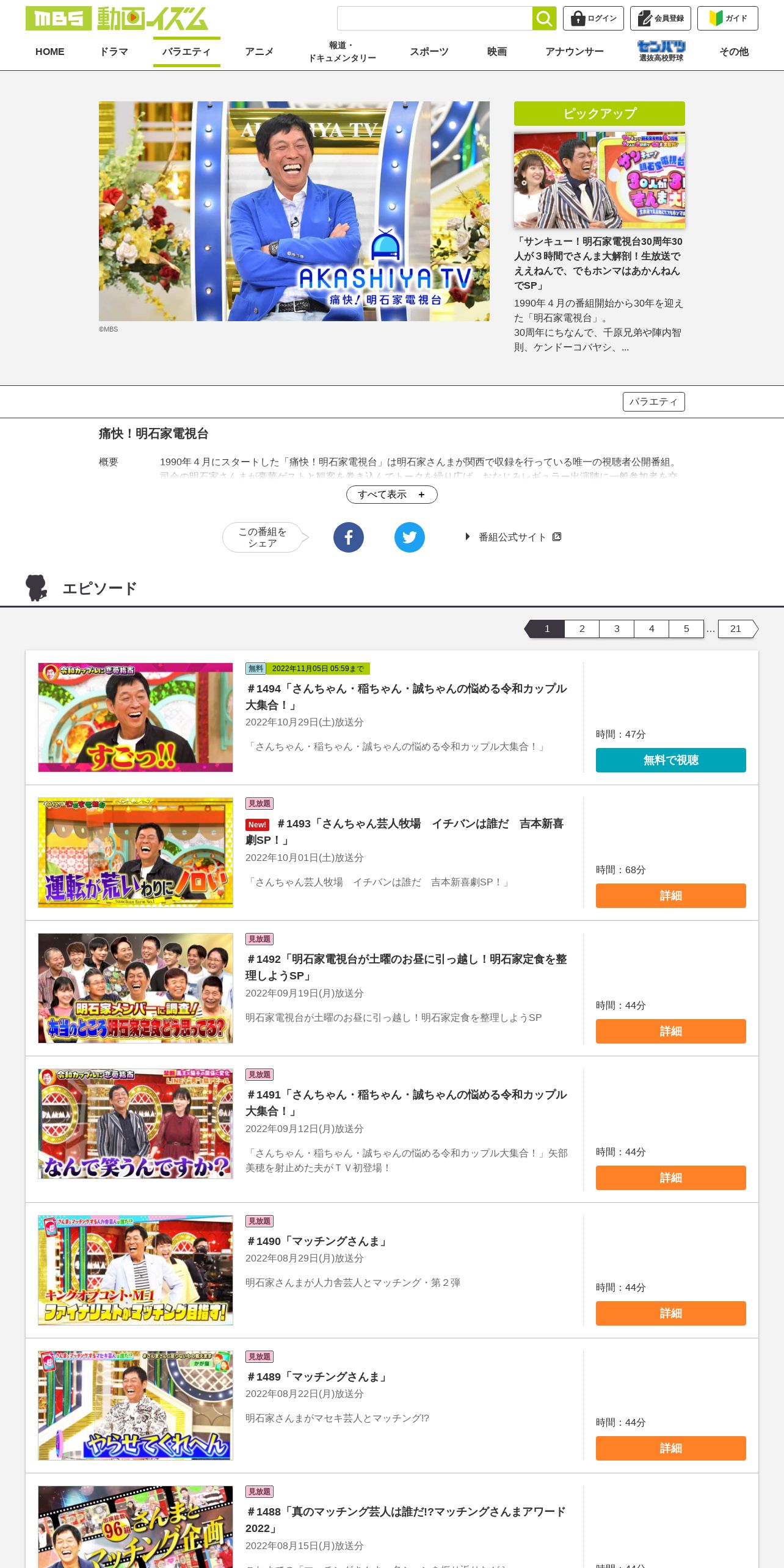The height and width of the screenshot is (1568, 784).
Task: Open 会員登録 member registration button
Action: [660, 18]
